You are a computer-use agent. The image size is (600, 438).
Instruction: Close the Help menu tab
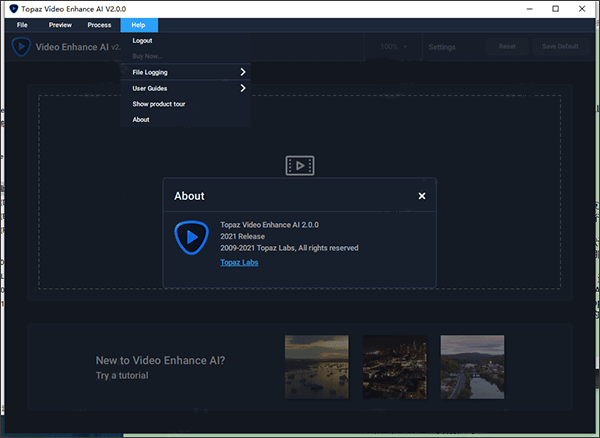click(x=139, y=25)
